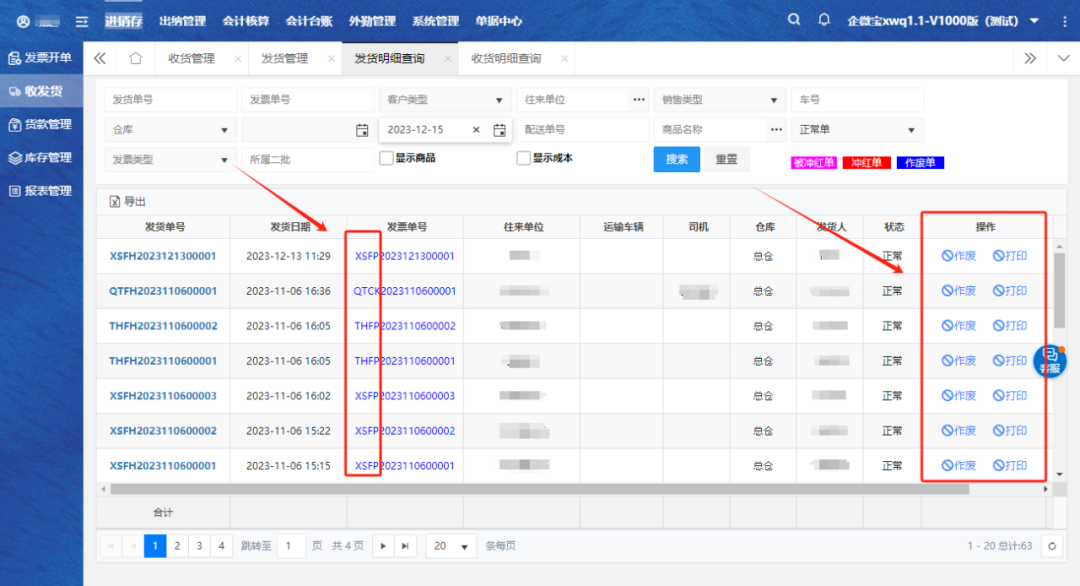Click the hamburger menu icon in header
This screenshot has width=1080, height=586.
82,21
